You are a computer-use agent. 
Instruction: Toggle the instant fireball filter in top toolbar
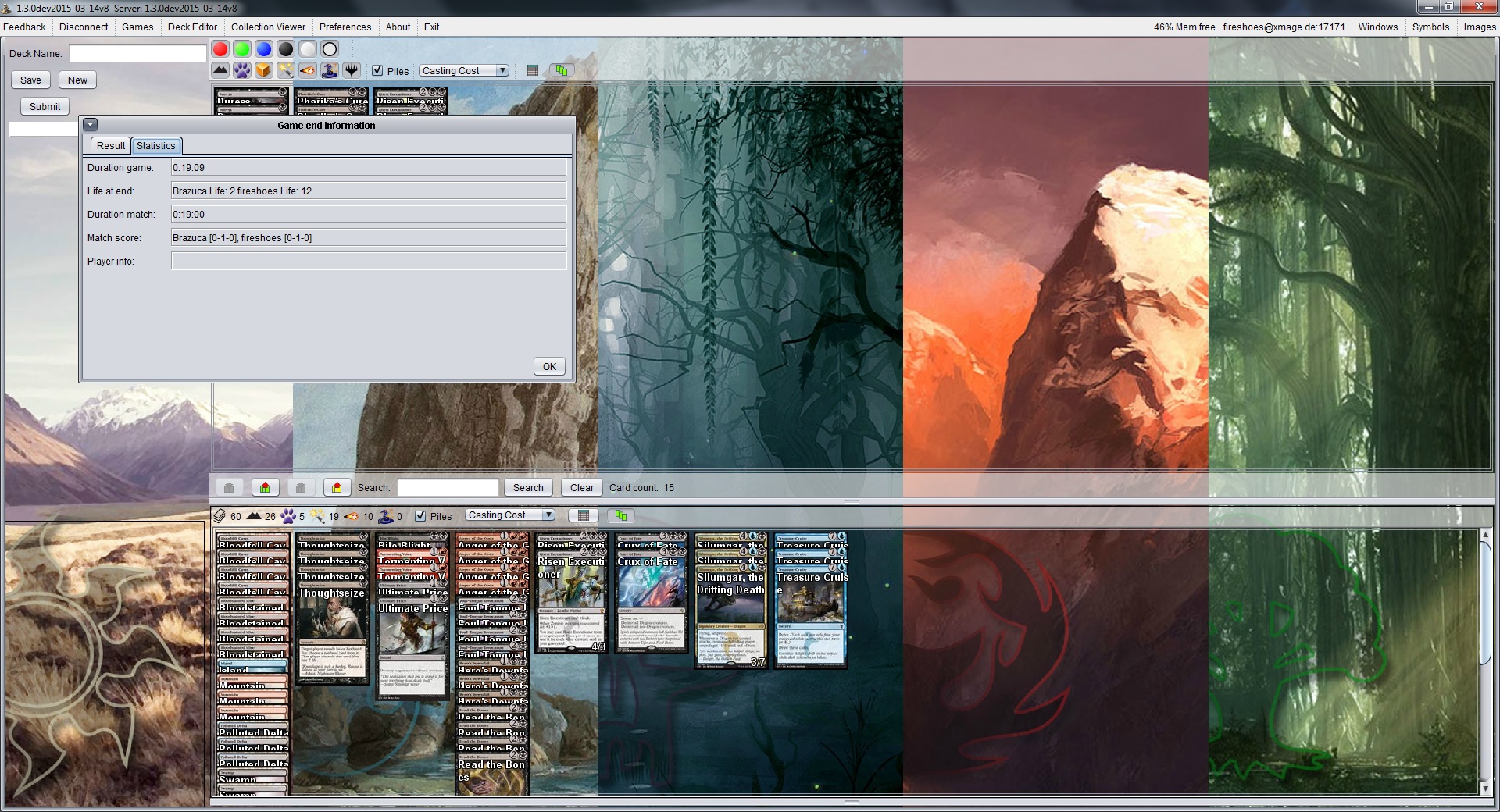tap(308, 70)
